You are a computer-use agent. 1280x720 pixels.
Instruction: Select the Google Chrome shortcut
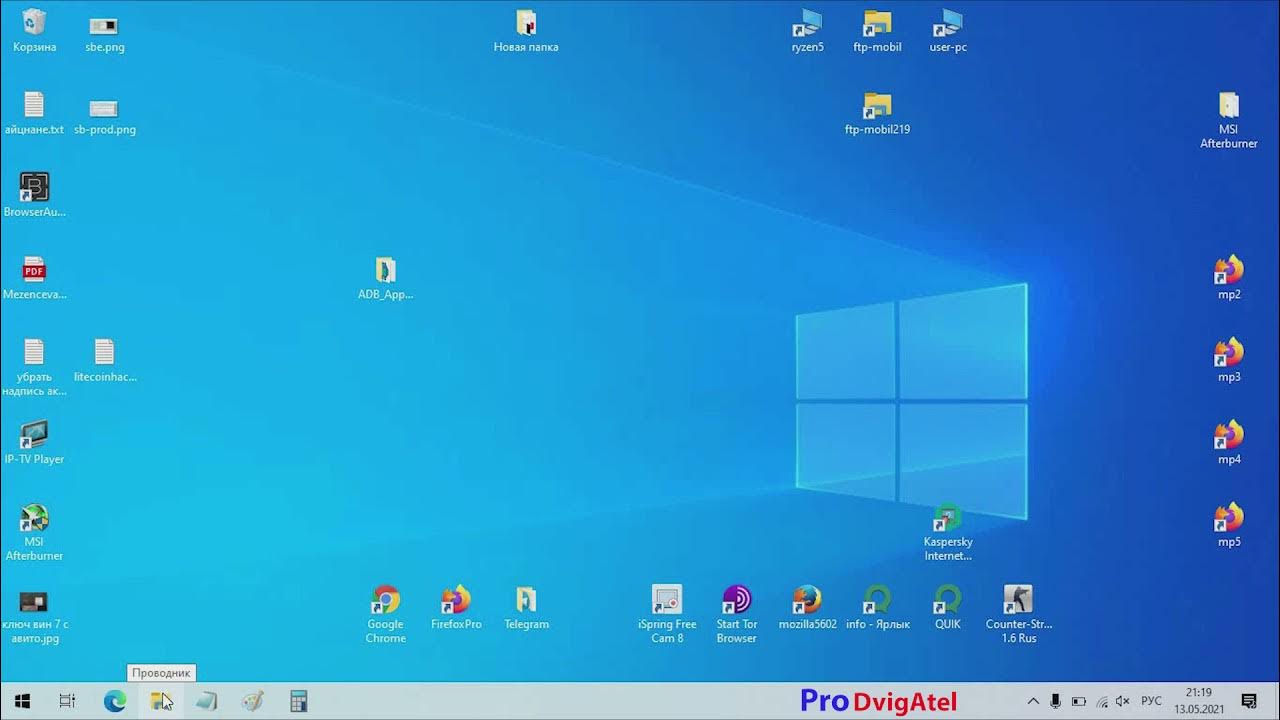385,615
